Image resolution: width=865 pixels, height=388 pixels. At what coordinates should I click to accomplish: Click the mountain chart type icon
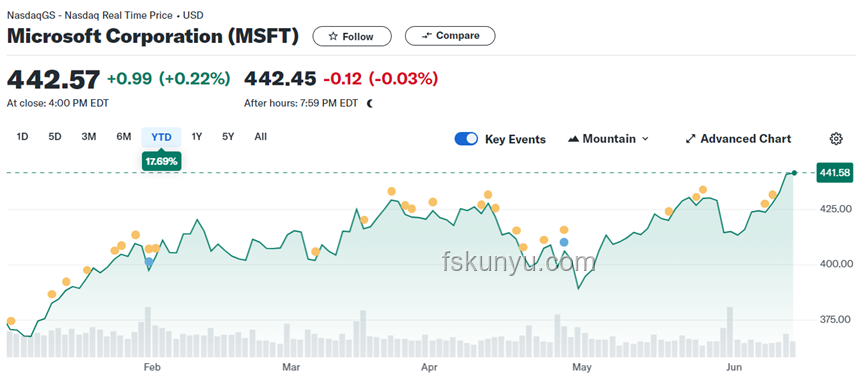pyautogui.click(x=573, y=139)
